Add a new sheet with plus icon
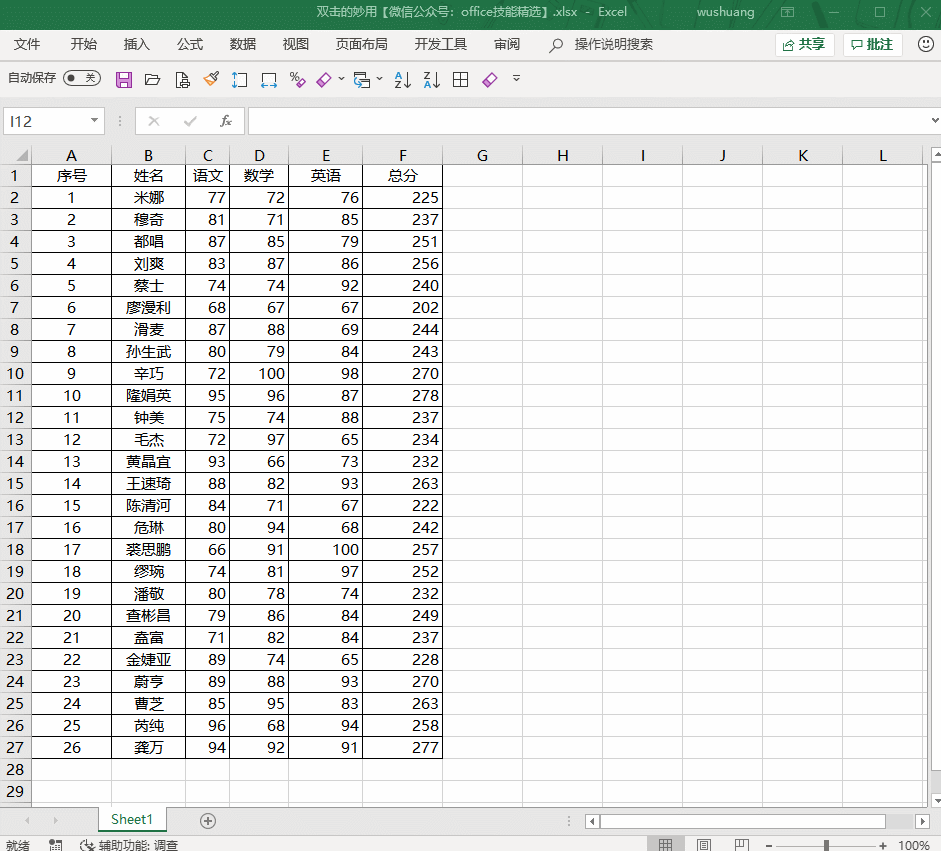 [x=208, y=820]
